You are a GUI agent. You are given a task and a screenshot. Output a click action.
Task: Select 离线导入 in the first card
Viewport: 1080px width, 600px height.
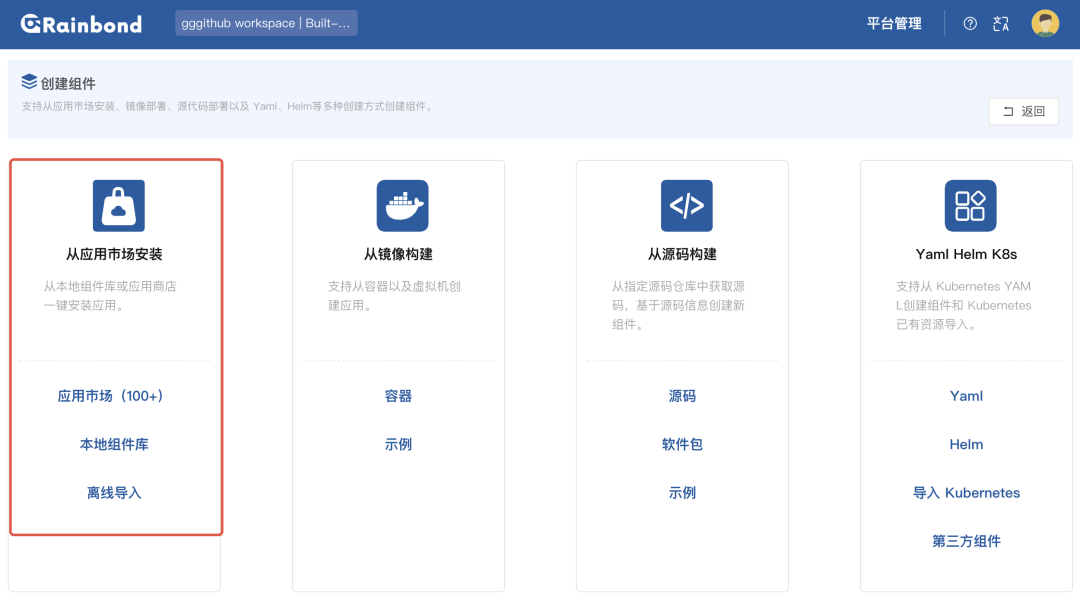coord(114,492)
